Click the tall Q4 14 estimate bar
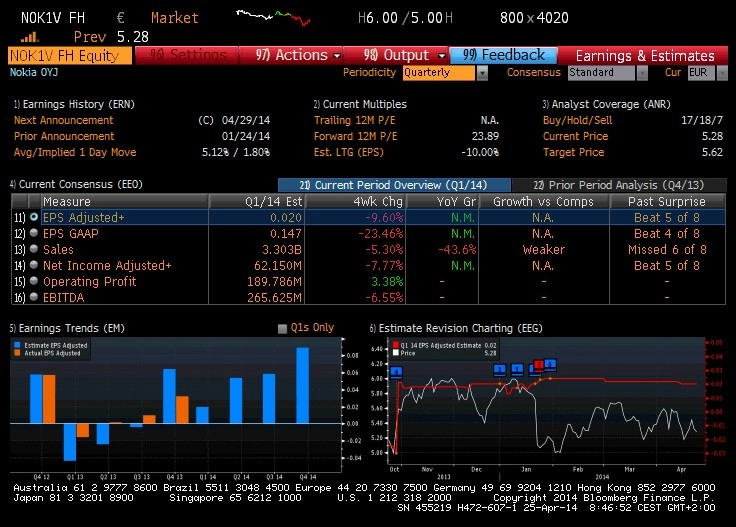This screenshot has height=527, width=736. point(302,385)
